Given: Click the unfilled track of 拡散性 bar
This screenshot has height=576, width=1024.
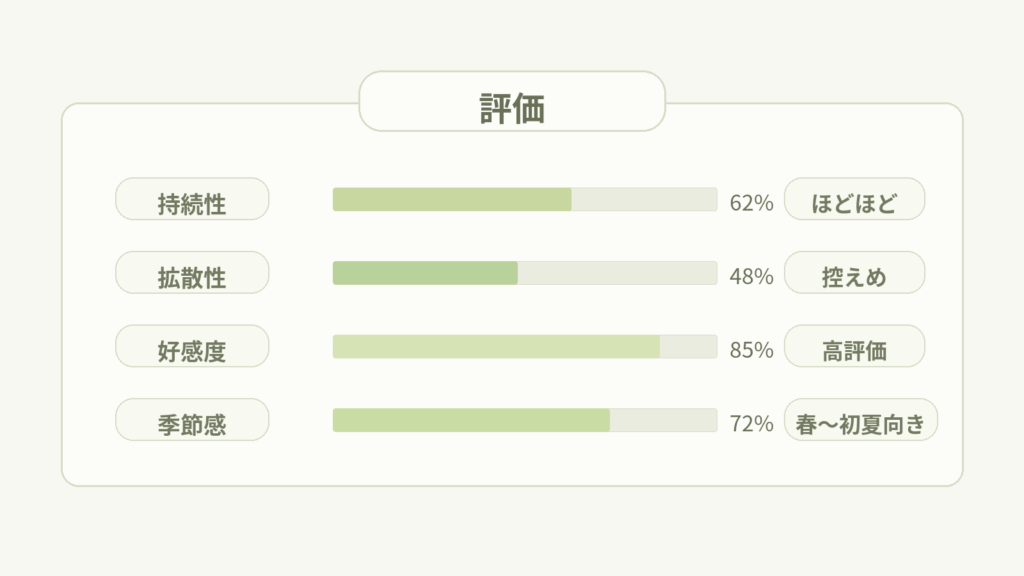Looking at the screenshot, I should point(617,273).
